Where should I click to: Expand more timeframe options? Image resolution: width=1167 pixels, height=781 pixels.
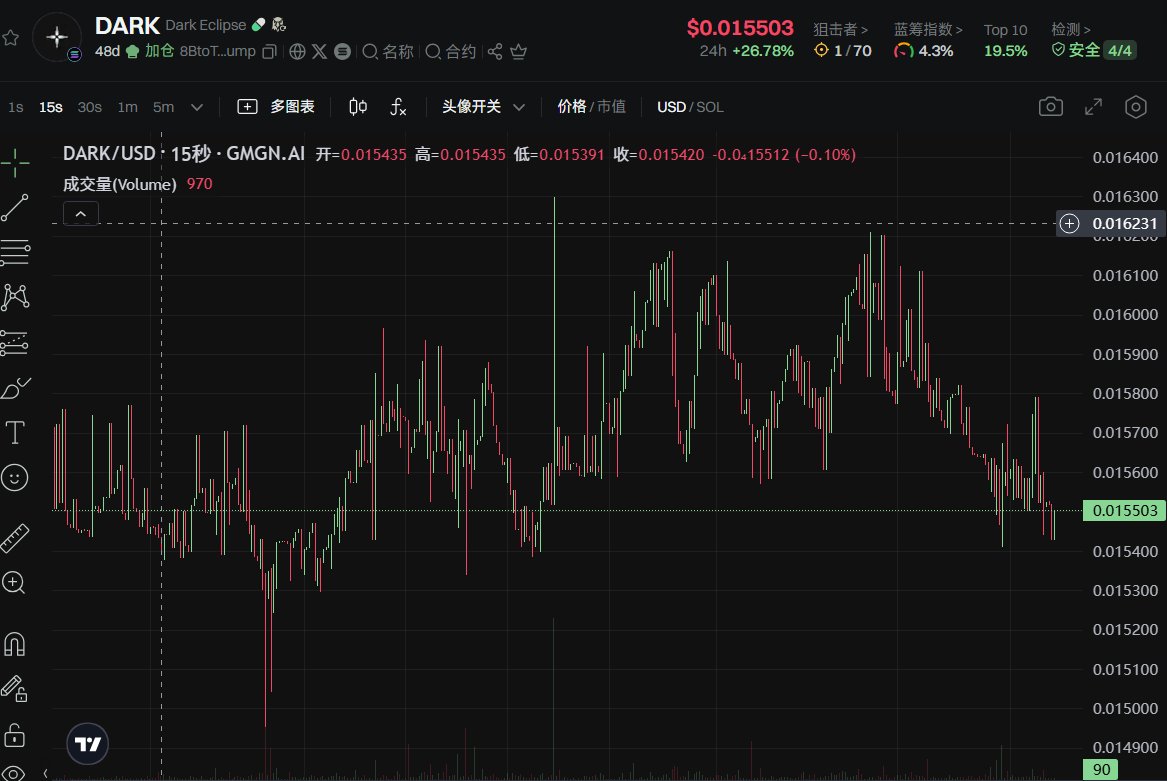point(196,107)
